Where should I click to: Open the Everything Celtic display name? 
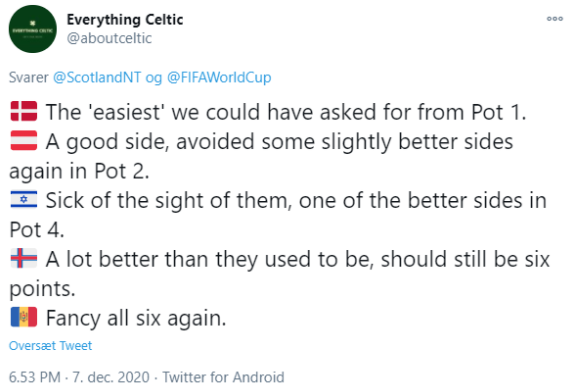125,20
